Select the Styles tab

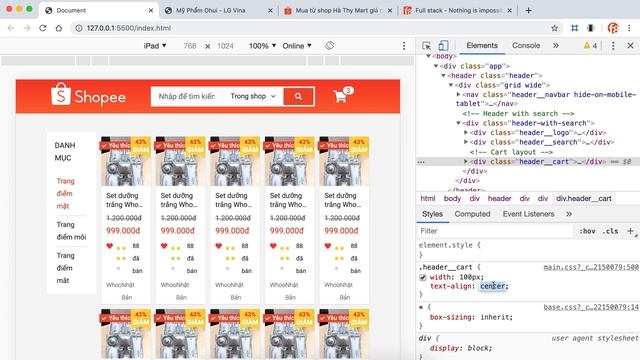click(x=432, y=214)
